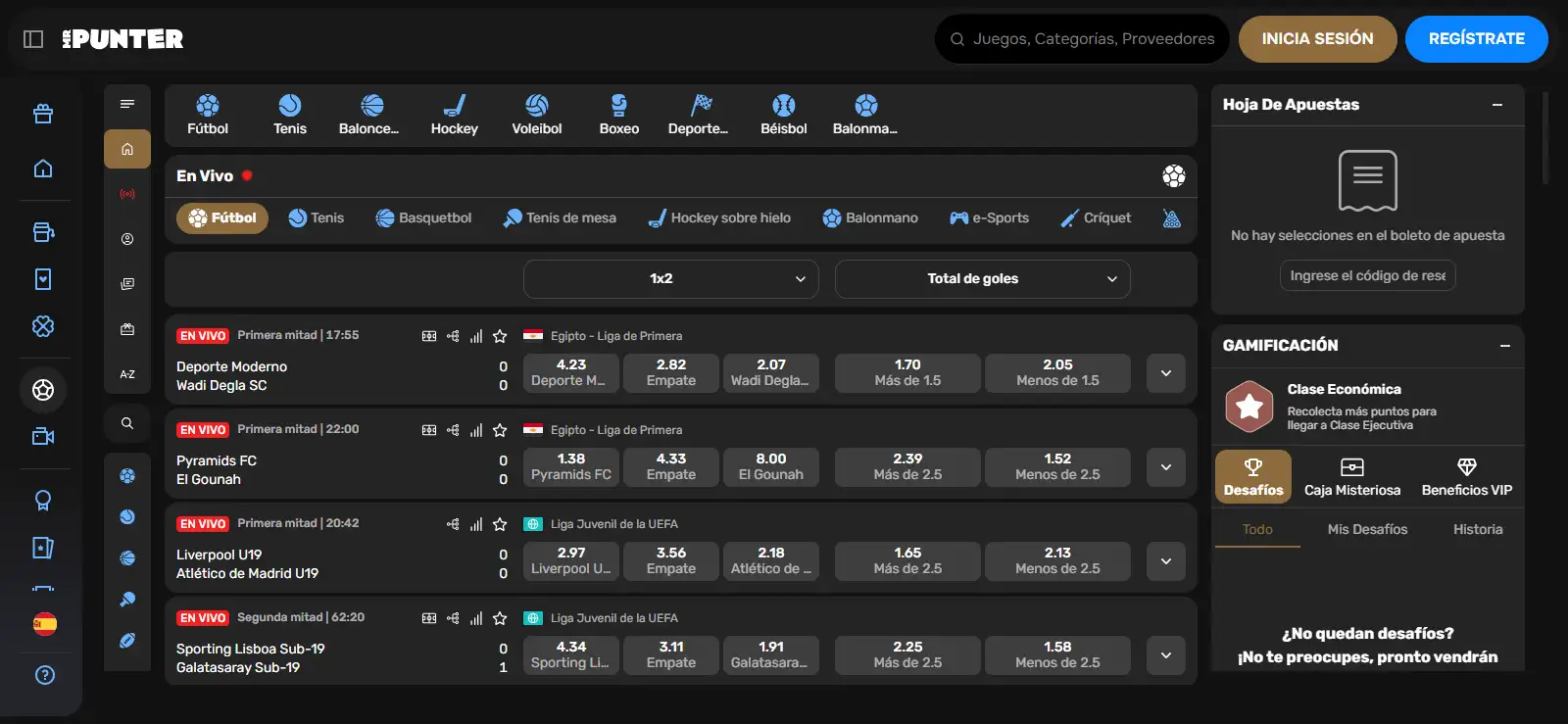Open statistics bars icon for Pyramids FC match
1568x724 pixels.
pyautogui.click(x=476, y=430)
